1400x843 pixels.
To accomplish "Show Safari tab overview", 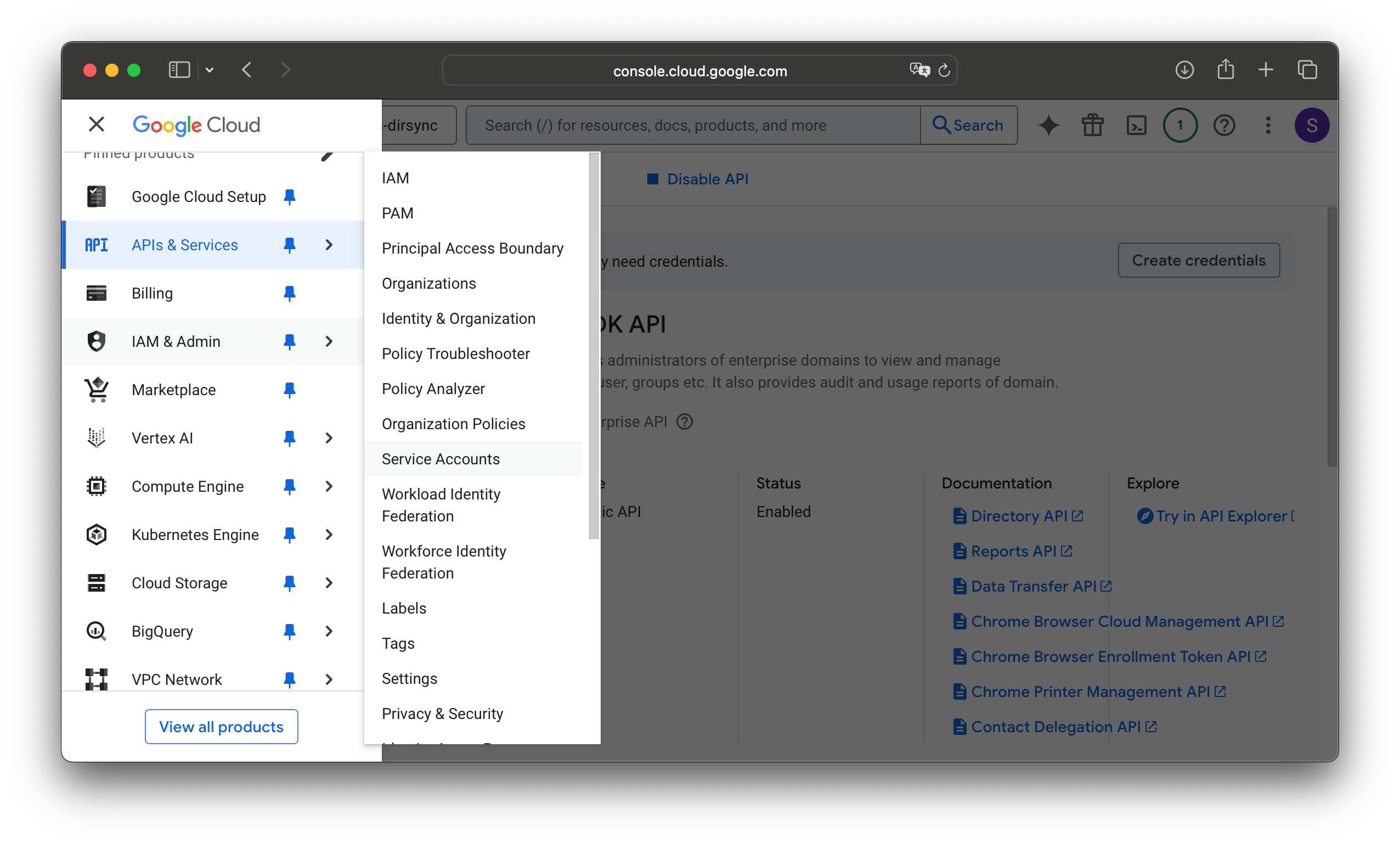I will [1307, 70].
